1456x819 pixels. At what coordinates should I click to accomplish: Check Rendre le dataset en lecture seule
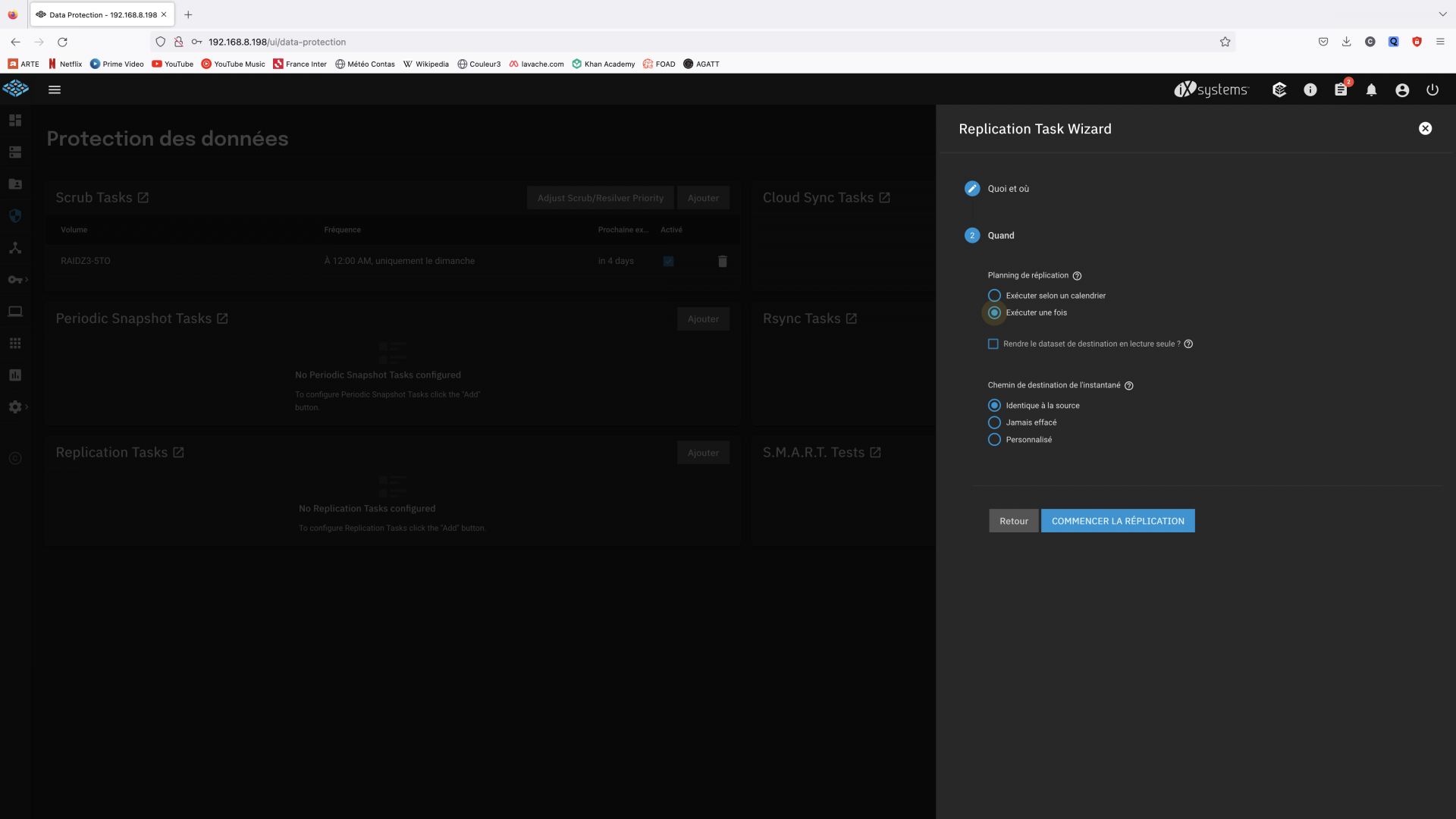993,344
